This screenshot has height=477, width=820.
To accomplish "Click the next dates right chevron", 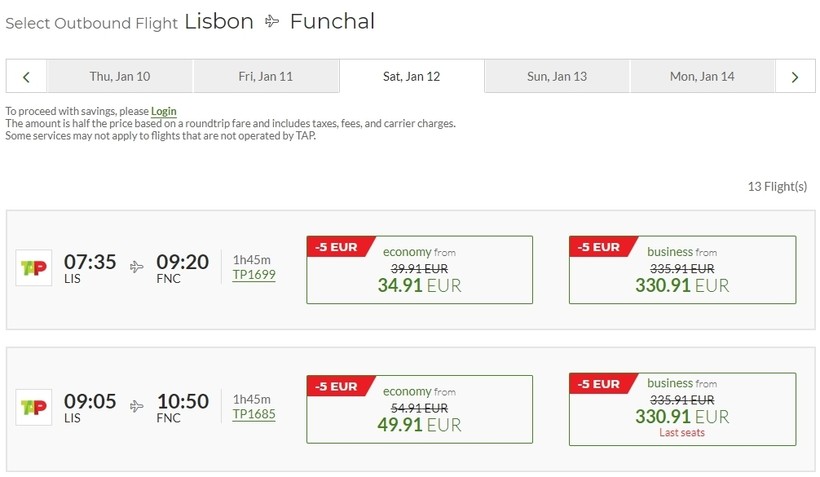I will tap(795, 77).
